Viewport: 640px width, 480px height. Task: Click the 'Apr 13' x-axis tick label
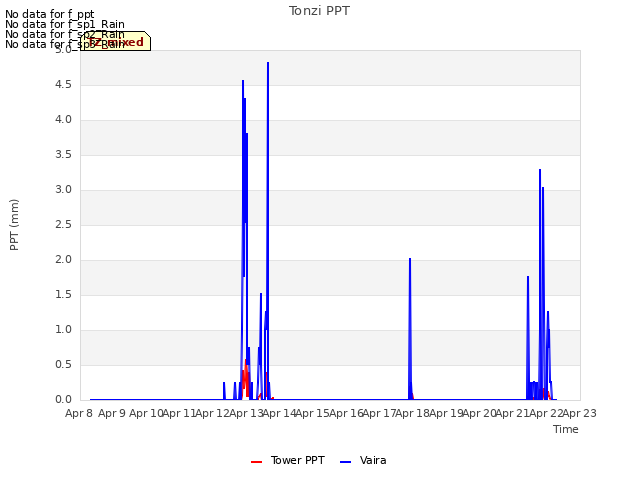[x=246, y=413]
